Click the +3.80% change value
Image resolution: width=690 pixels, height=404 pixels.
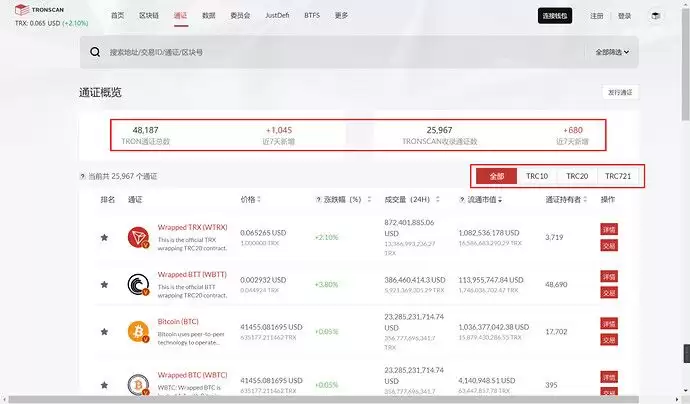(326, 284)
